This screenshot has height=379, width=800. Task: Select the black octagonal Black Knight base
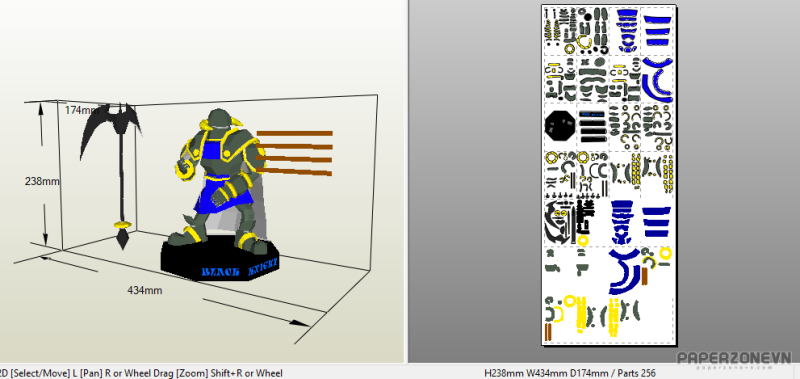[x=219, y=259]
